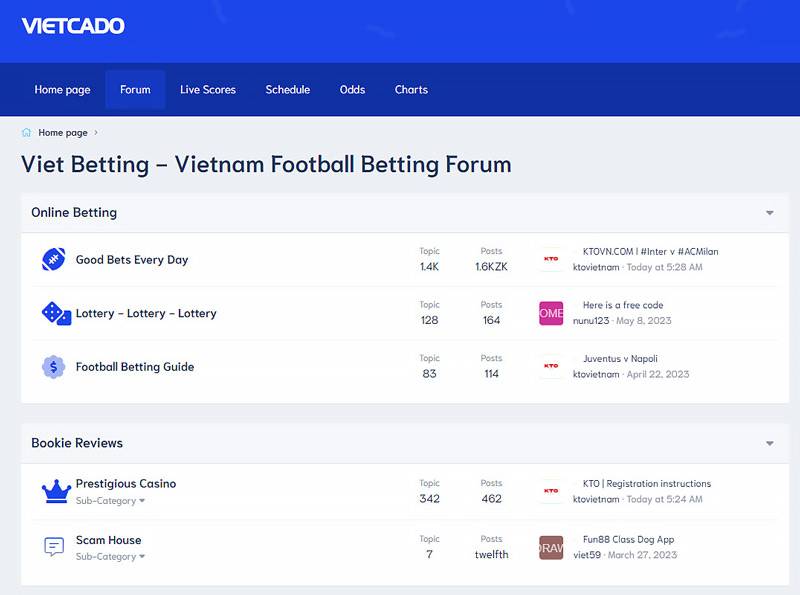Open the 'Here is a free code' post

point(622,305)
